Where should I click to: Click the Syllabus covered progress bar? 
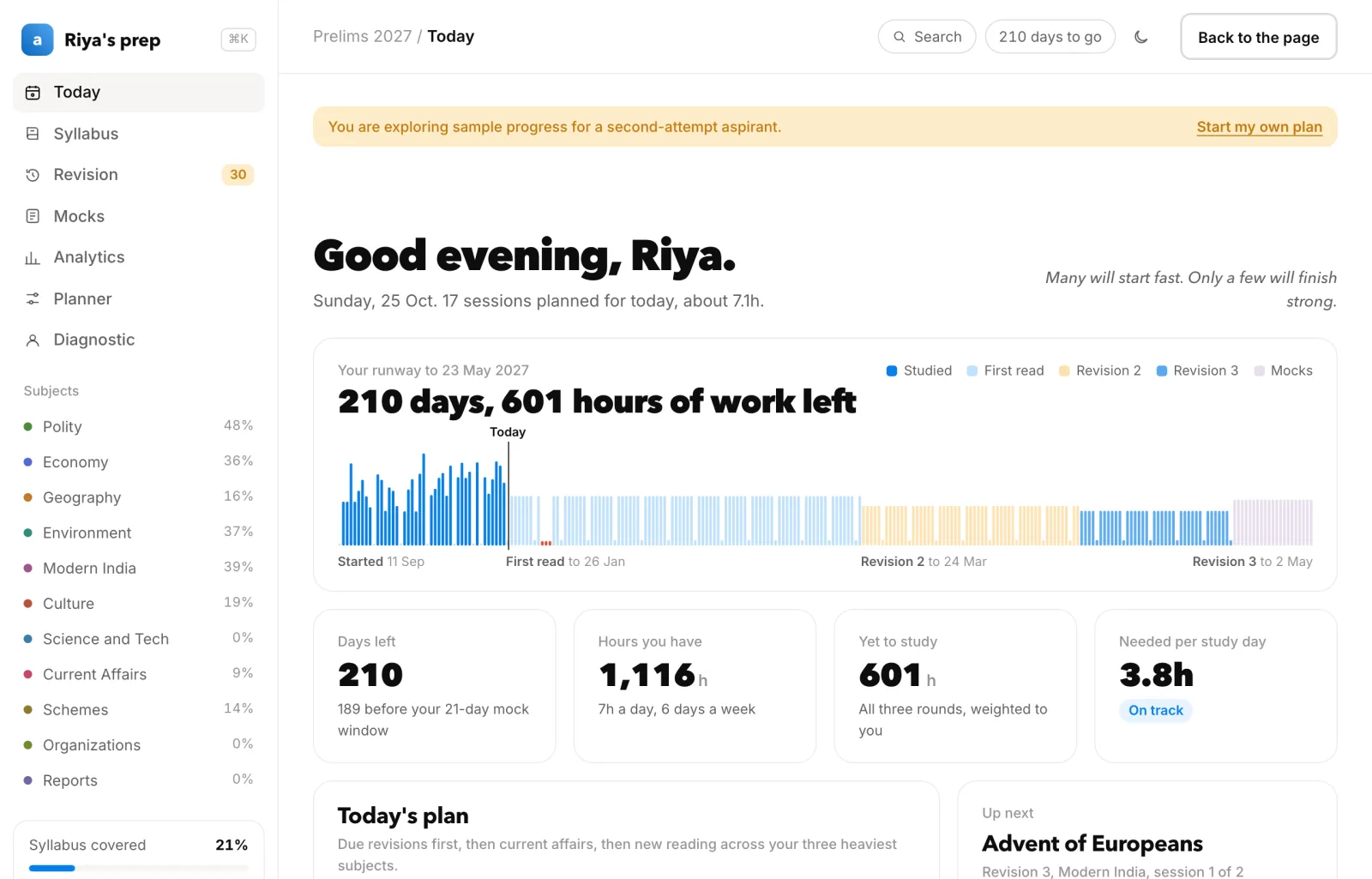coord(139,868)
